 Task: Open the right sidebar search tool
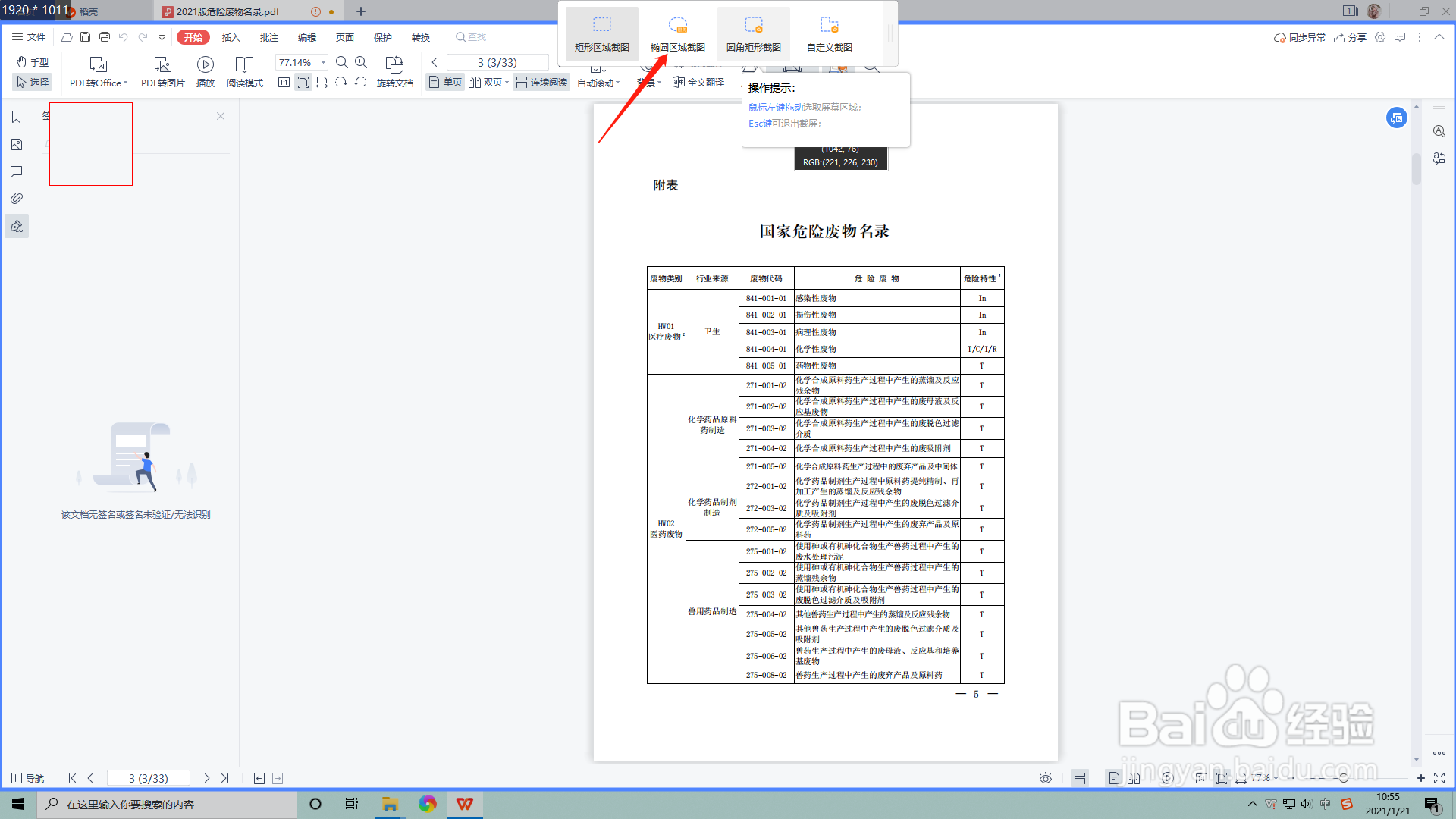click(1439, 131)
